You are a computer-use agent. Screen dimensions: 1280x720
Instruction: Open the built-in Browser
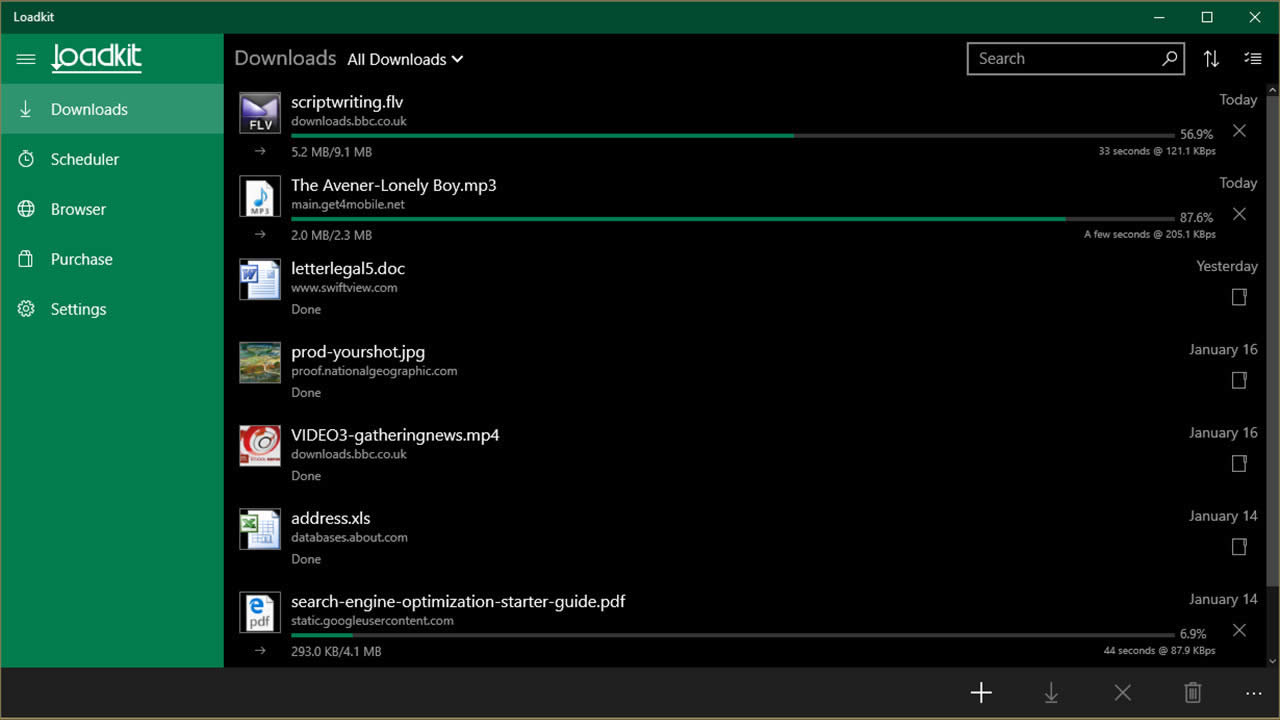tap(77, 209)
